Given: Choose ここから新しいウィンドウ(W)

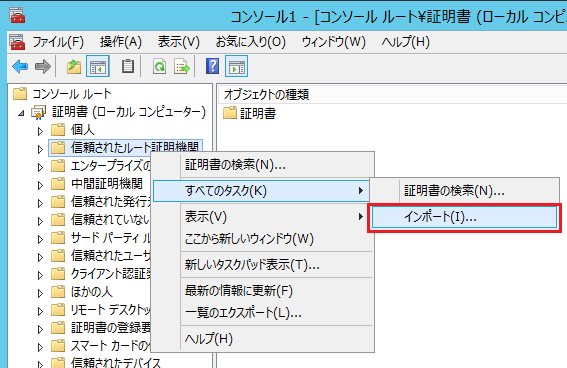Looking at the screenshot, I should (263, 239).
